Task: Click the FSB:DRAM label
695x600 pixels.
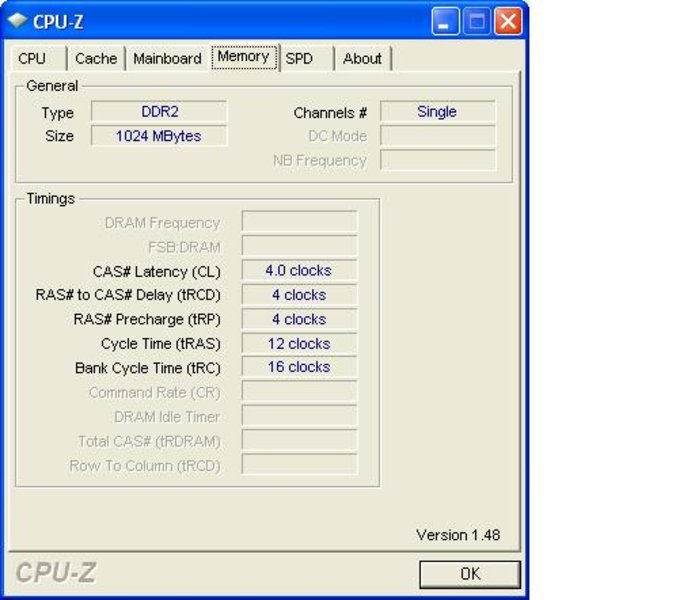Action: click(x=184, y=247)
